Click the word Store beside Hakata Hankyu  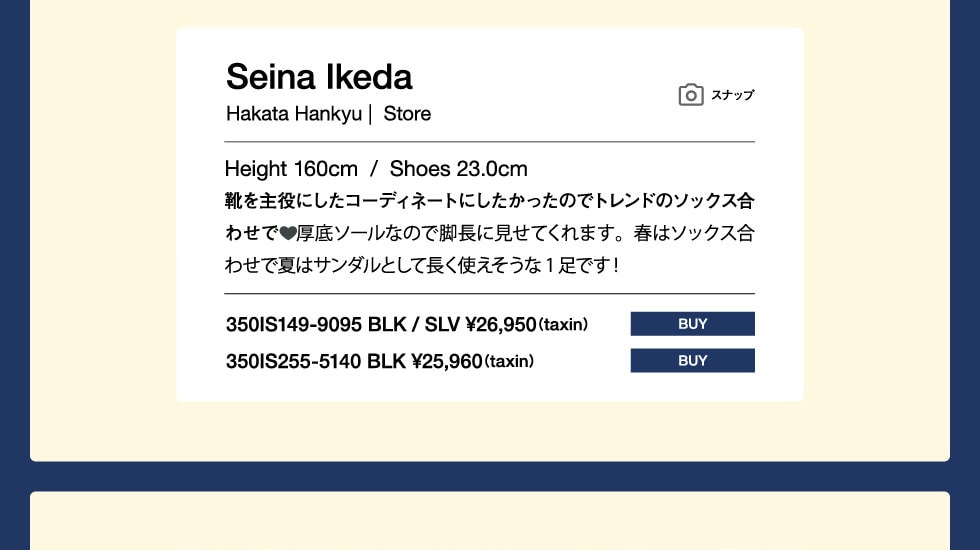tap(407, 114)
